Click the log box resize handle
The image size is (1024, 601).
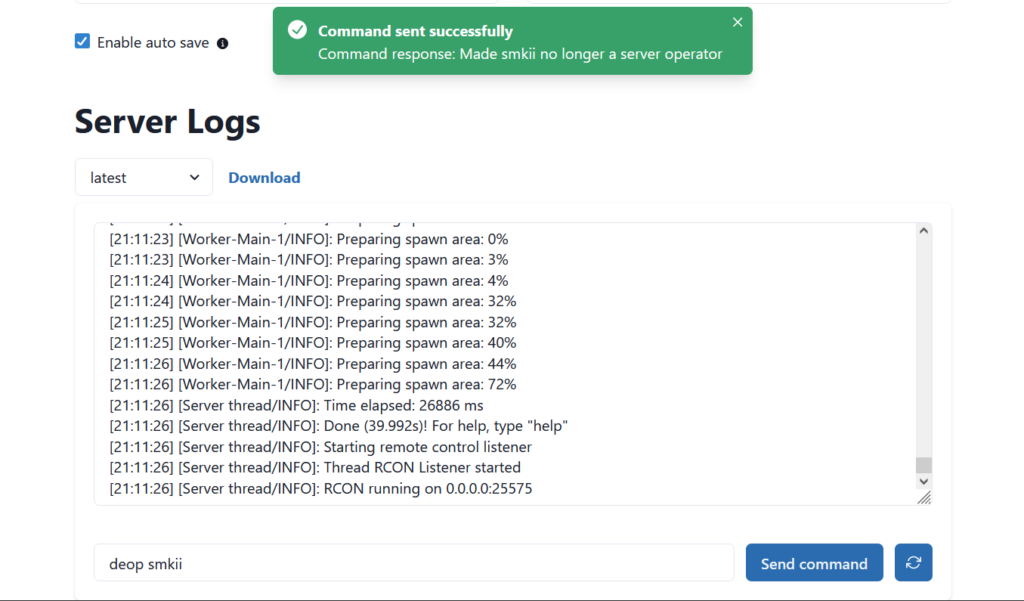pyautogui.click(x=924, y=498)
